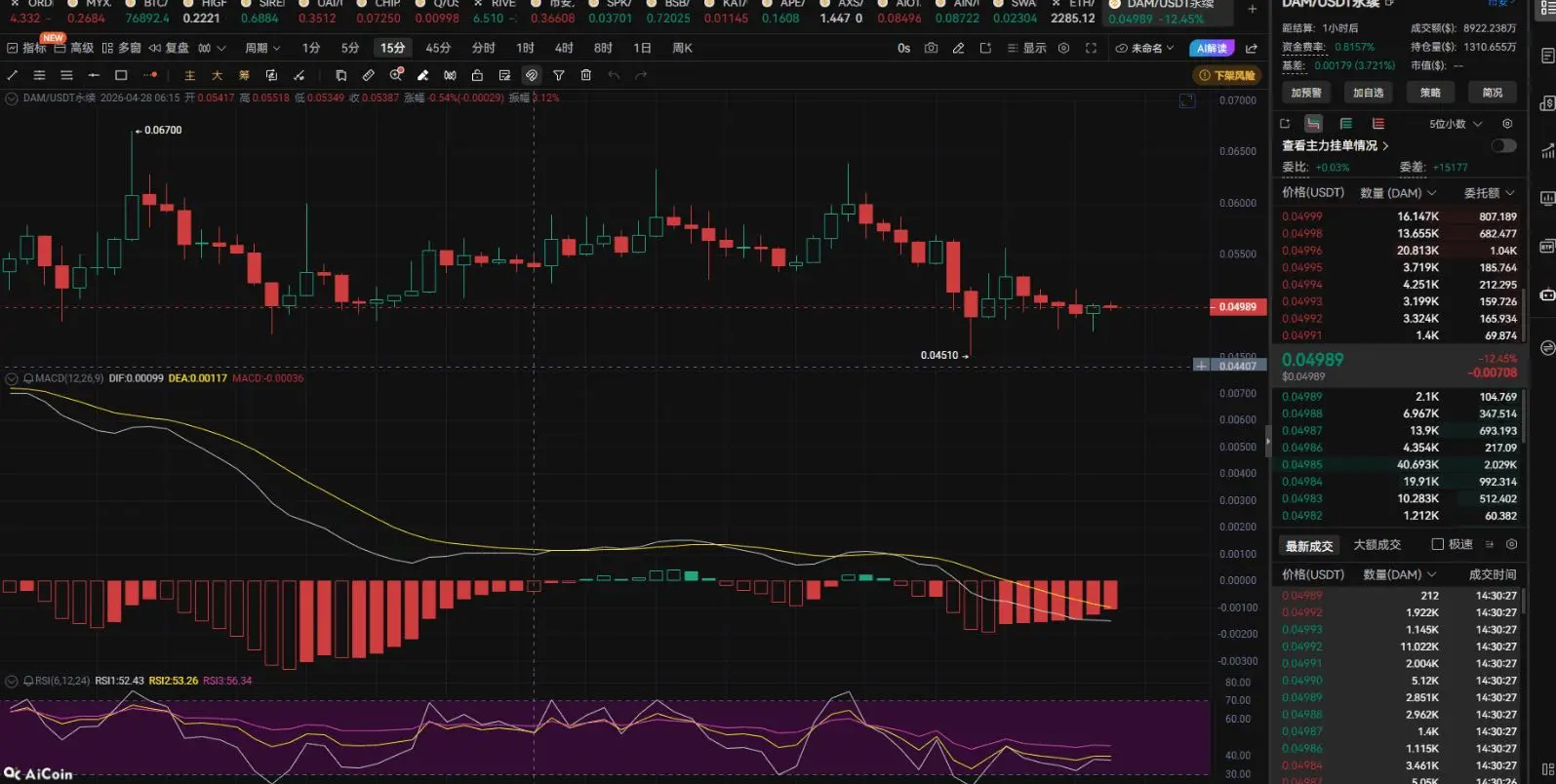Select the ruler measurement tool

click(368, 75)
